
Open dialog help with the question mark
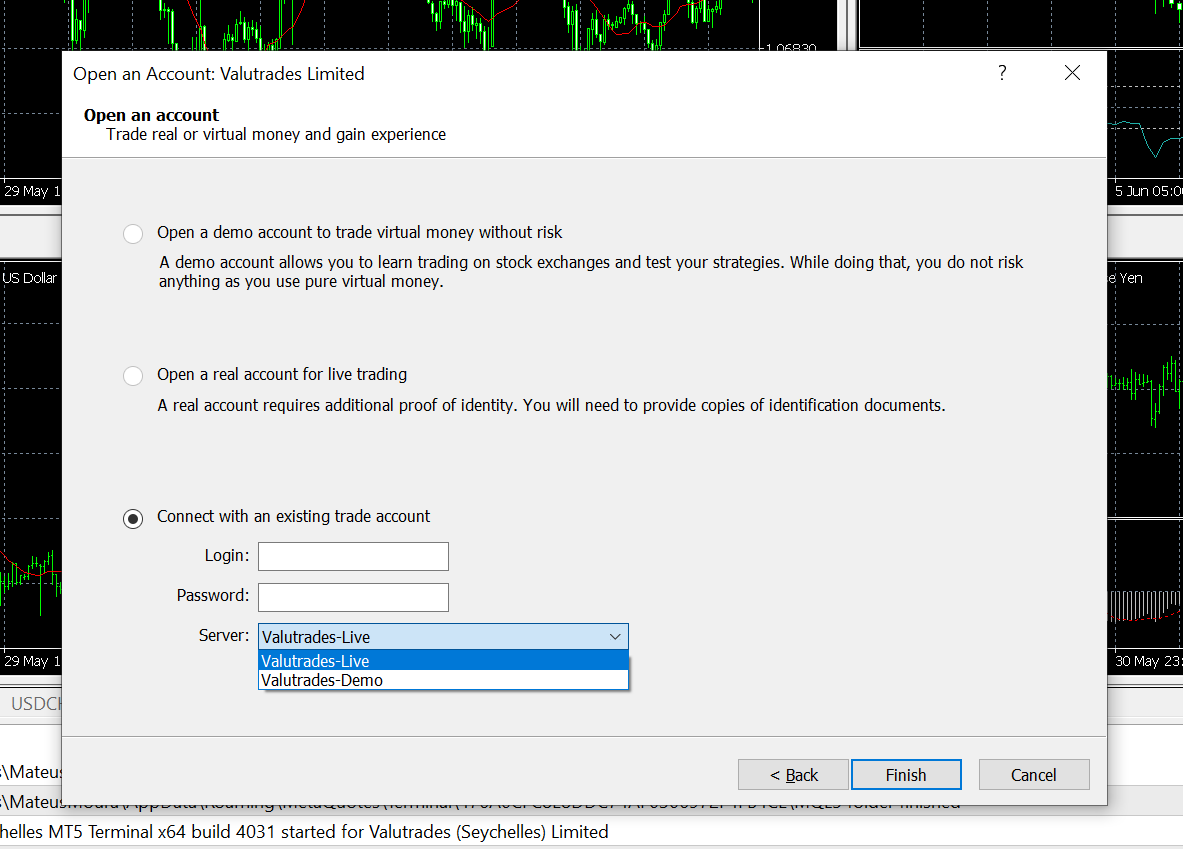tap(1002, 73)
